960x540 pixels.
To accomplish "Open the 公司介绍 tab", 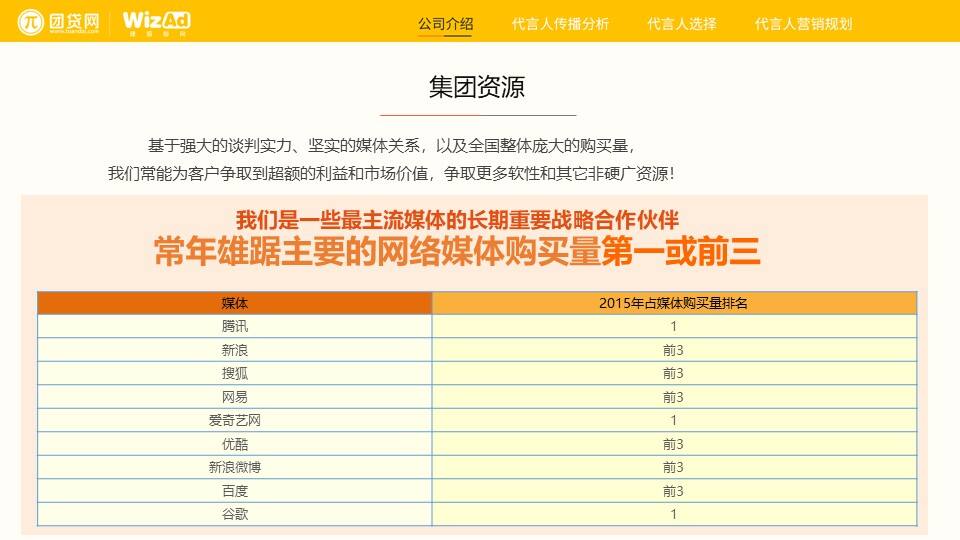I will tap(445, 24).
